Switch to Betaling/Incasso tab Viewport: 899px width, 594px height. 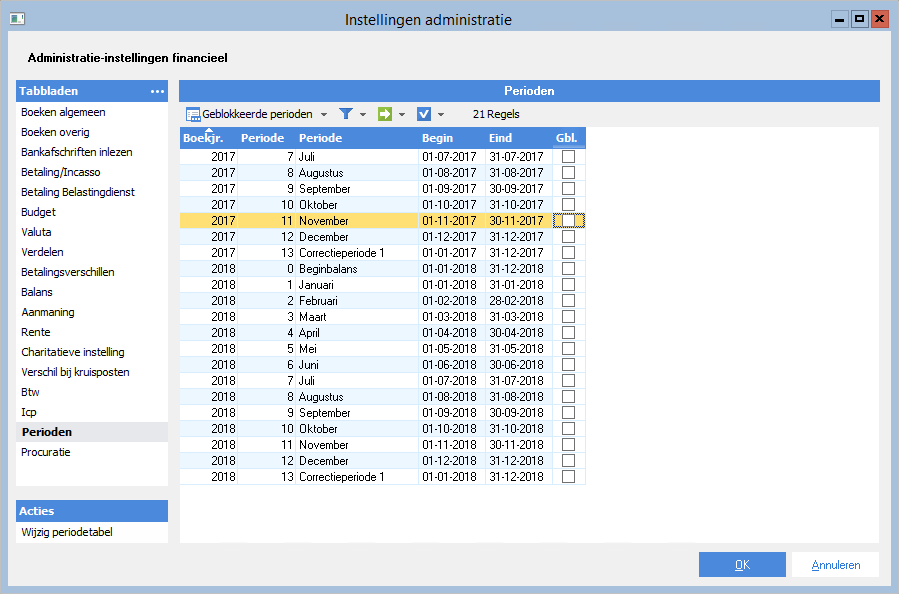(61, 173)
